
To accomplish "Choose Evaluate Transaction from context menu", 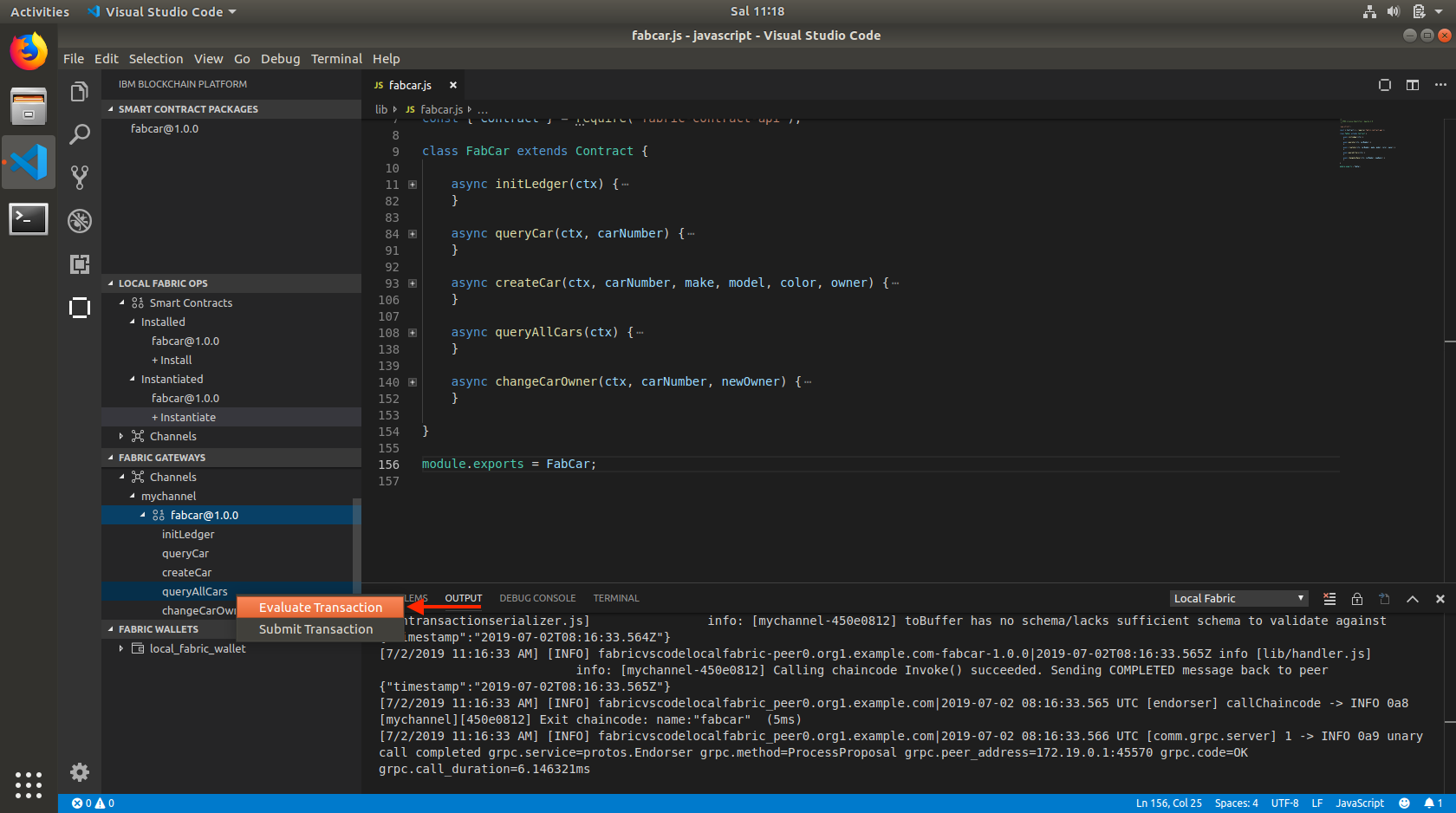I will [x=320, y=608].
